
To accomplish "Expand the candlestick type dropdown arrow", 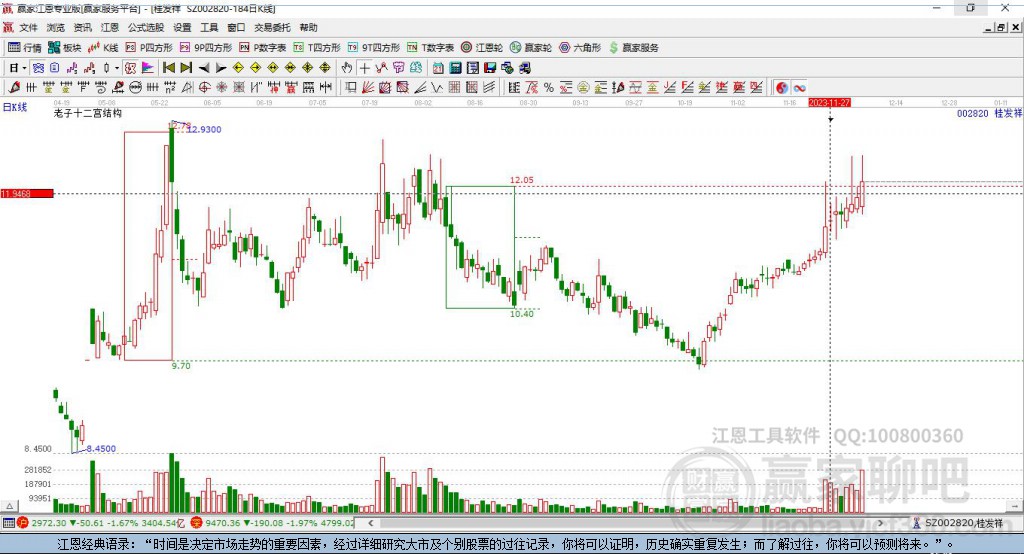I will point(117,68).
